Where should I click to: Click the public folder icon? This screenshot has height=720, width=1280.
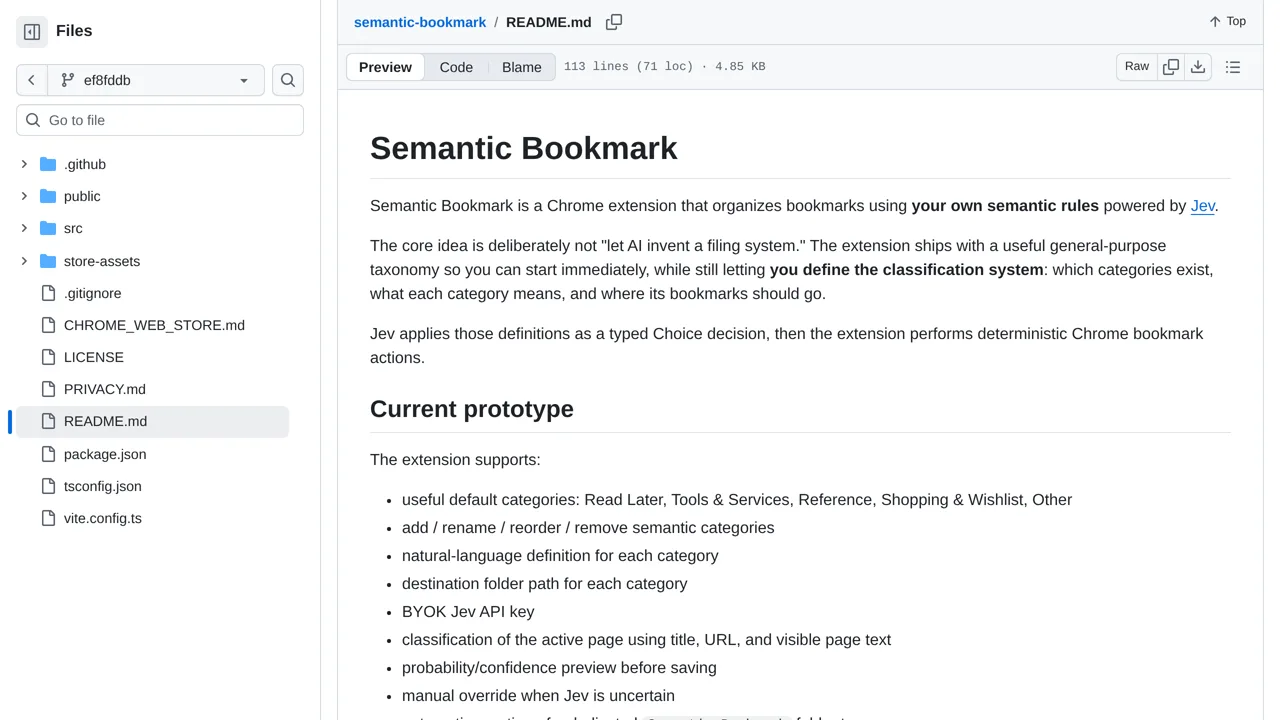(48, 196)
